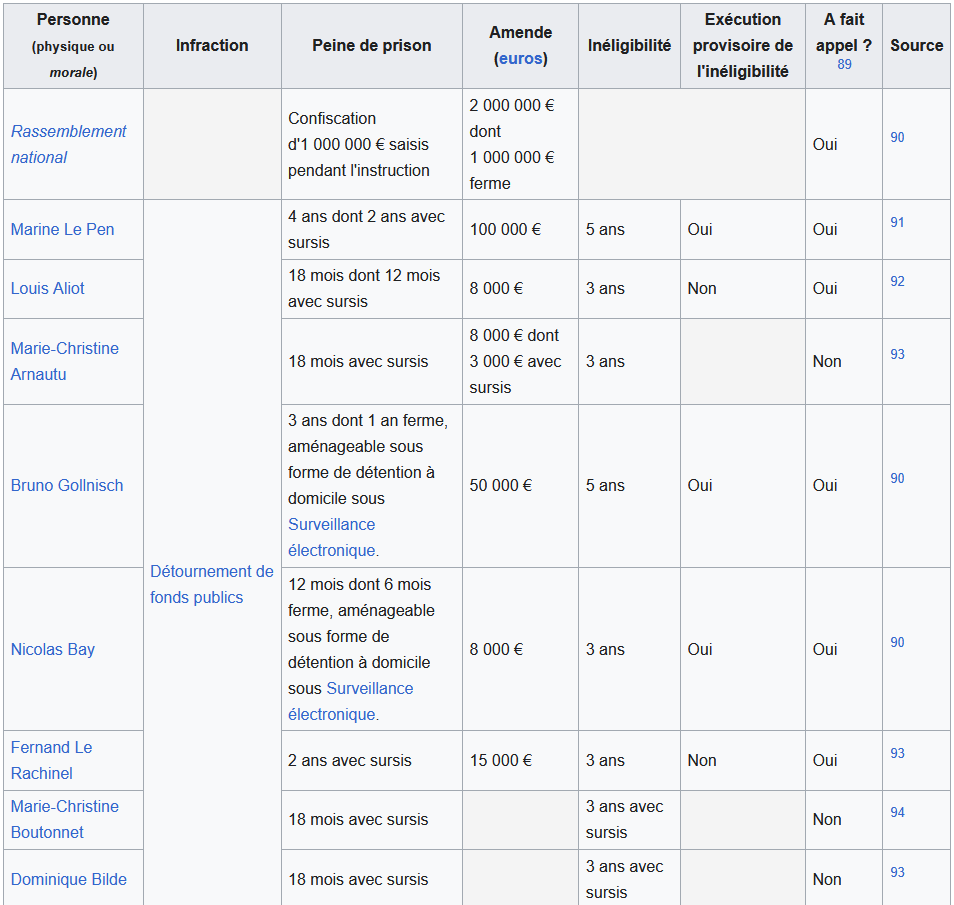The height and width of the screenshot is (905, 954).
Task: Click source reference 90 in the Nicolas Bay row
Action: point(897,643)
